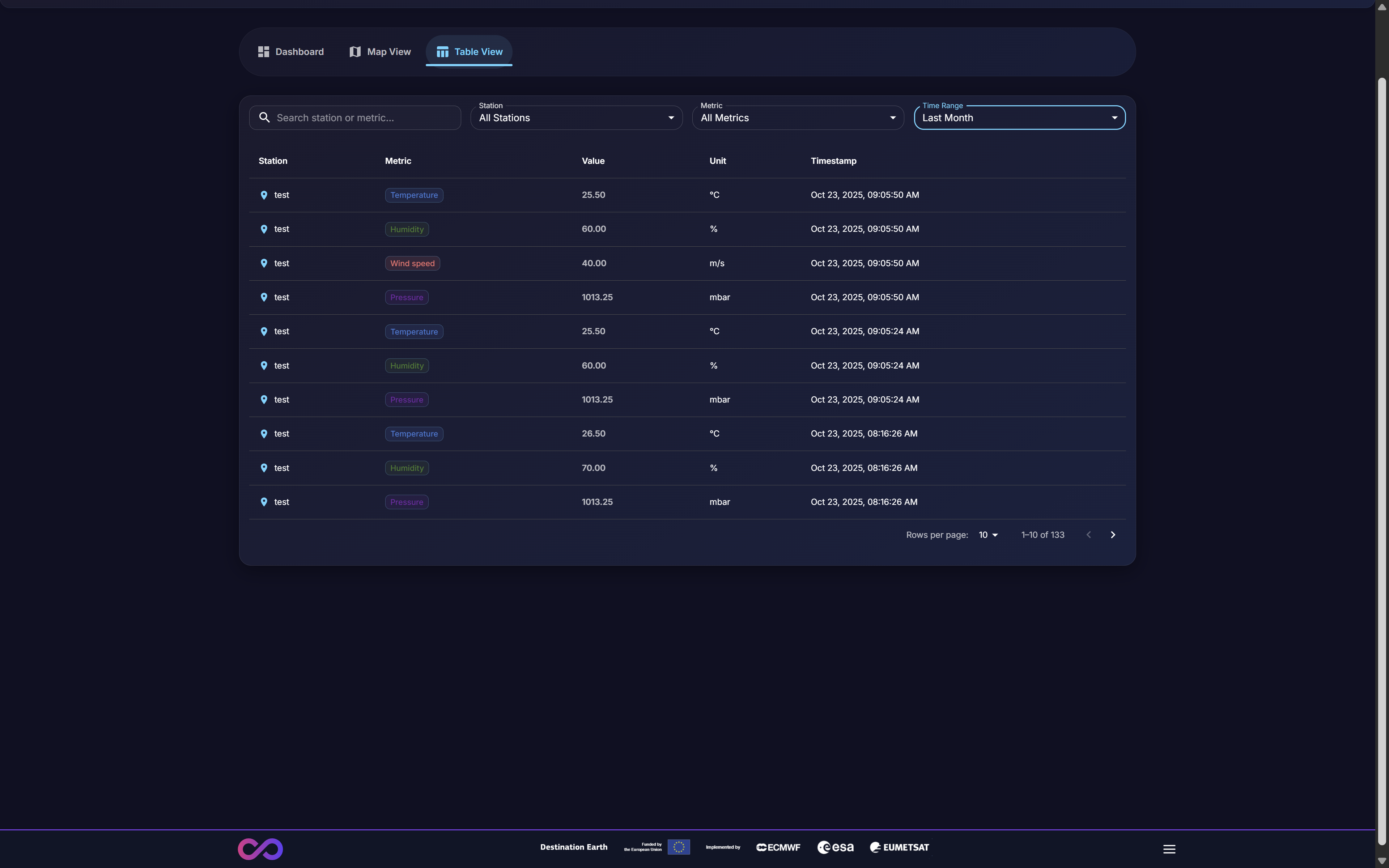Open the hamburger menu in footer
The width and height of the screenshot is (1389, 868).
1169,848
